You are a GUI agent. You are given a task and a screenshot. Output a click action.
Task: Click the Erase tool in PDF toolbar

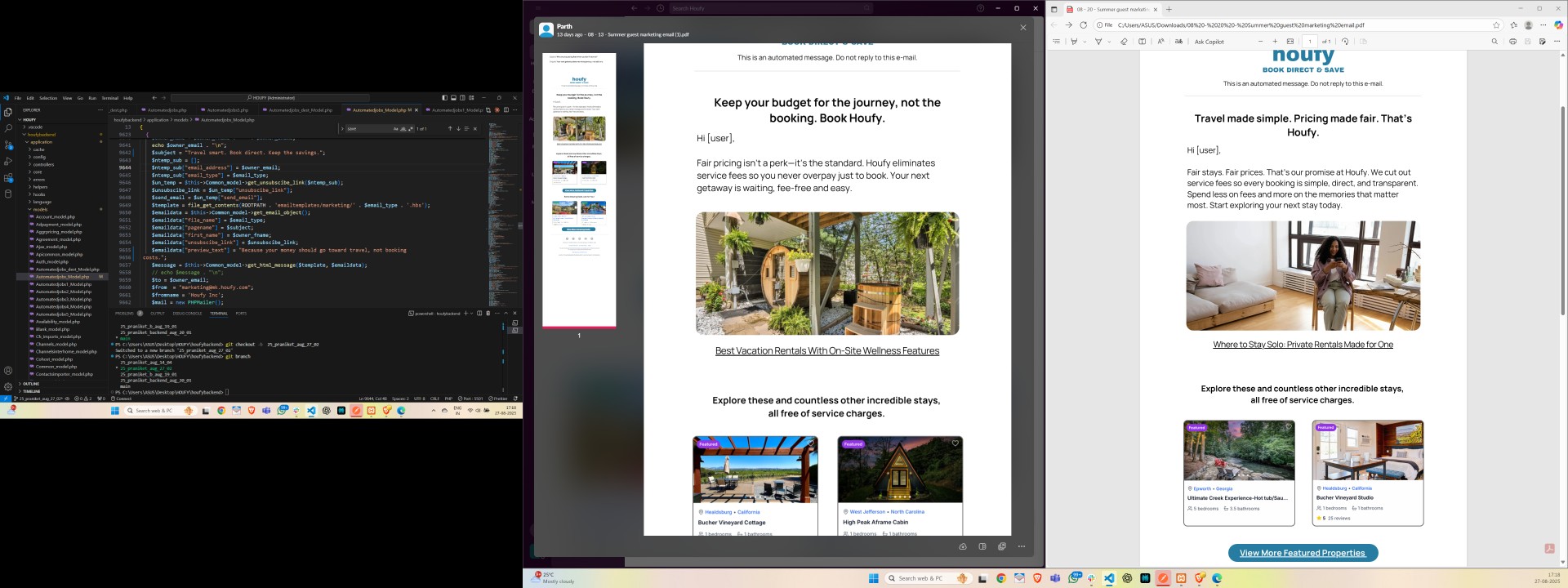(x=1124, y=42)
